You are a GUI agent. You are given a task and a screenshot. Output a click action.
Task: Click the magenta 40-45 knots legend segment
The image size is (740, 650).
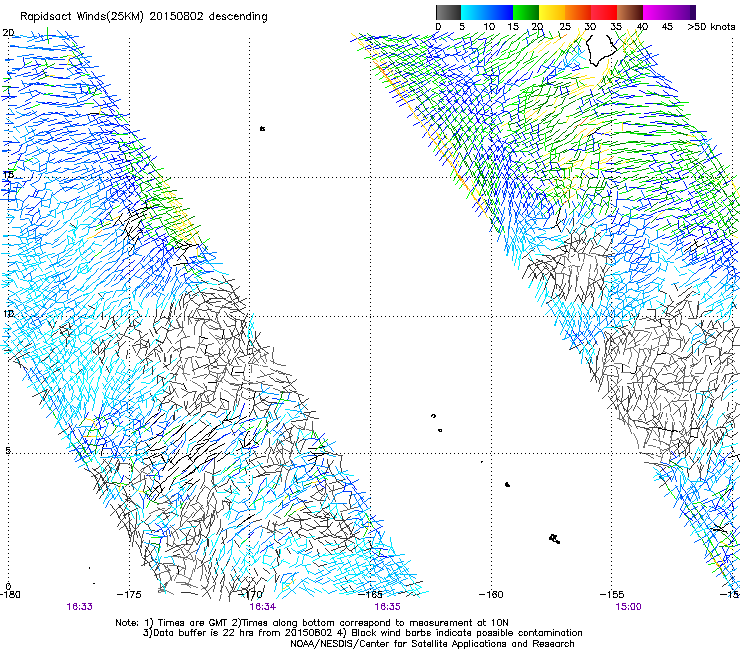(656, 12)
